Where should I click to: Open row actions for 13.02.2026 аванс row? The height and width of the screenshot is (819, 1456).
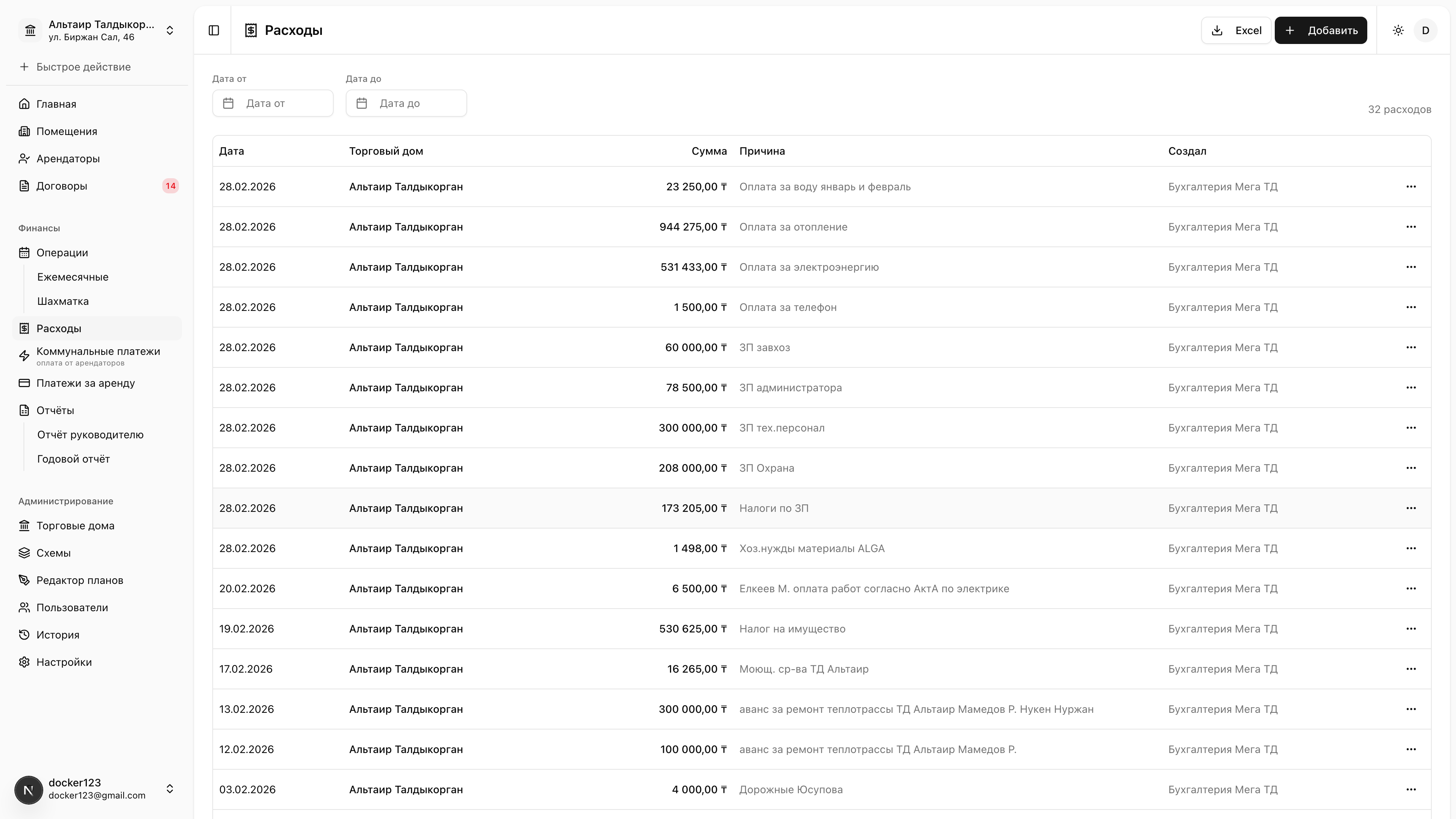pyautogui.click(x=1411, y=709)
